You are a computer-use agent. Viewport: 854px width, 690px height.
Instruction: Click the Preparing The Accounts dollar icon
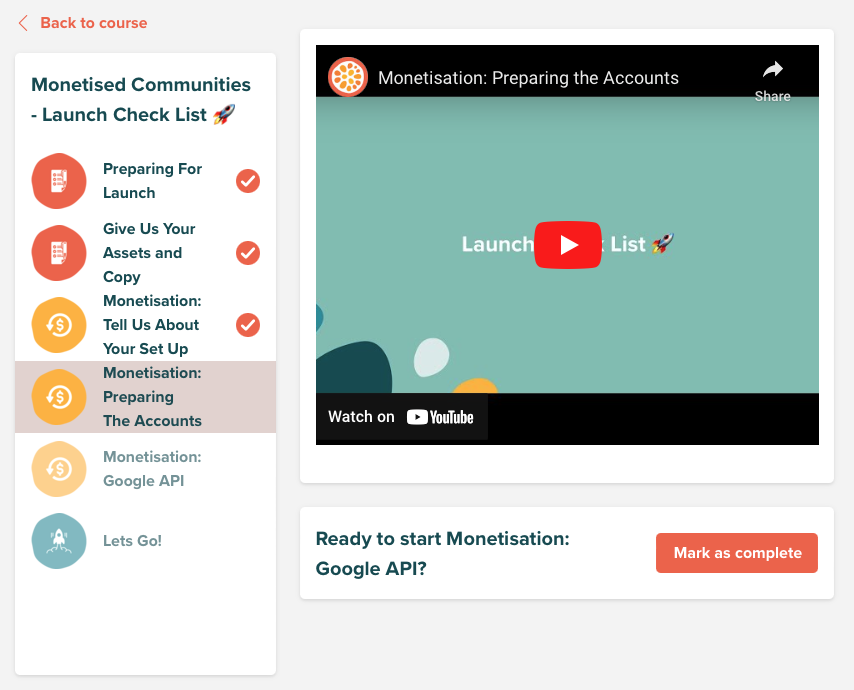tap(59, 396)
